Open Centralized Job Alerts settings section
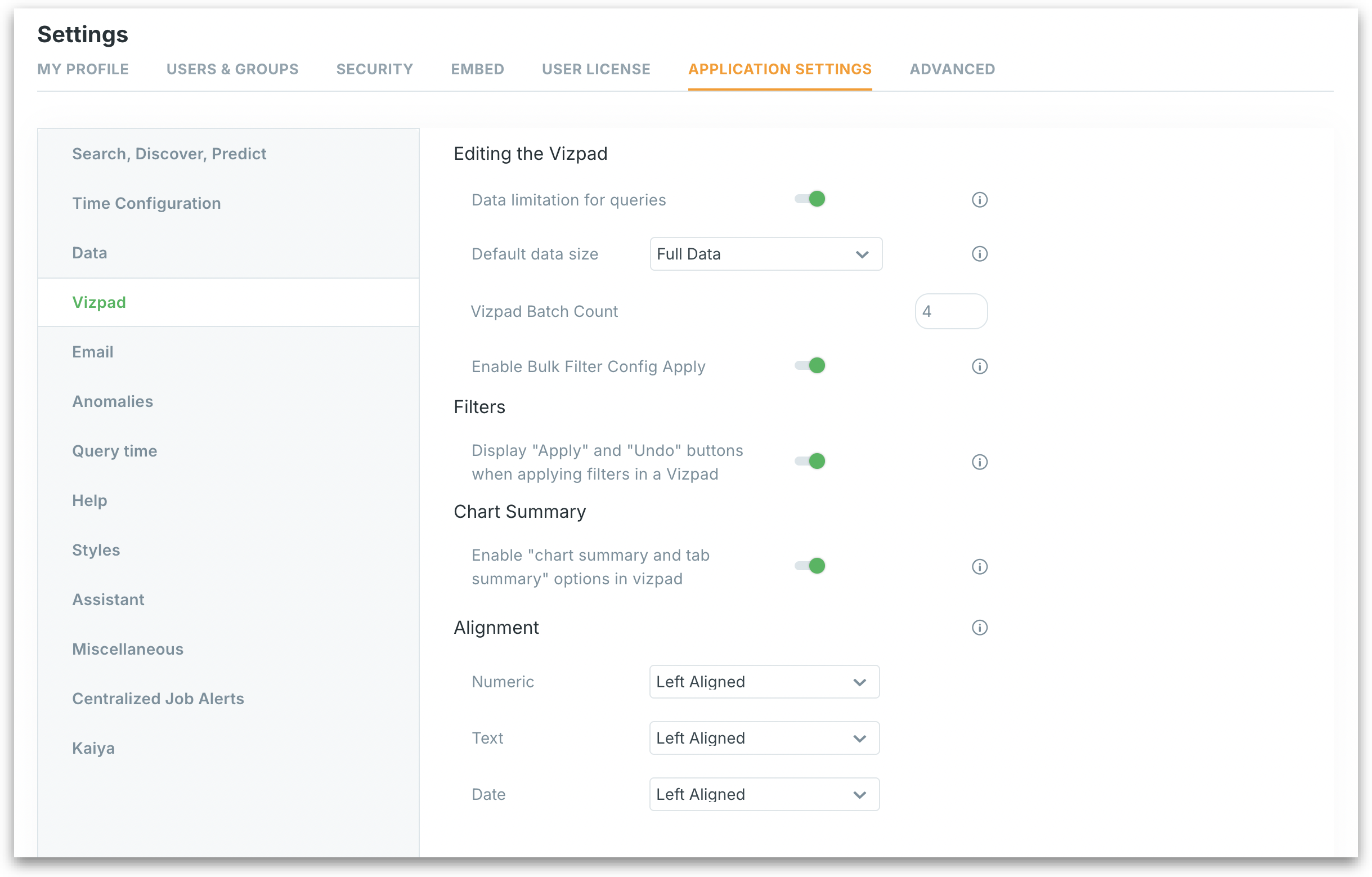 point(158,699)
